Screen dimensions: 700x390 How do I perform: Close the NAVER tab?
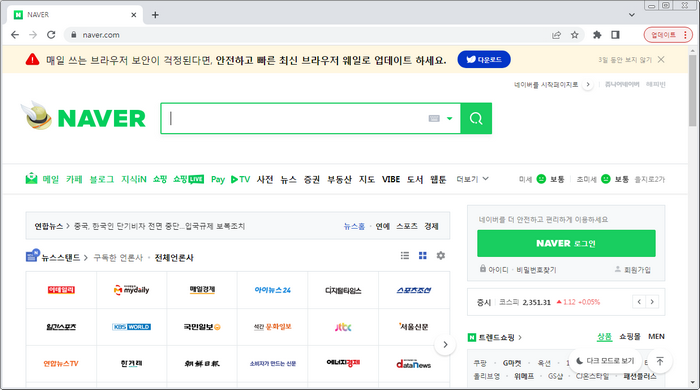tap(133, 15)
